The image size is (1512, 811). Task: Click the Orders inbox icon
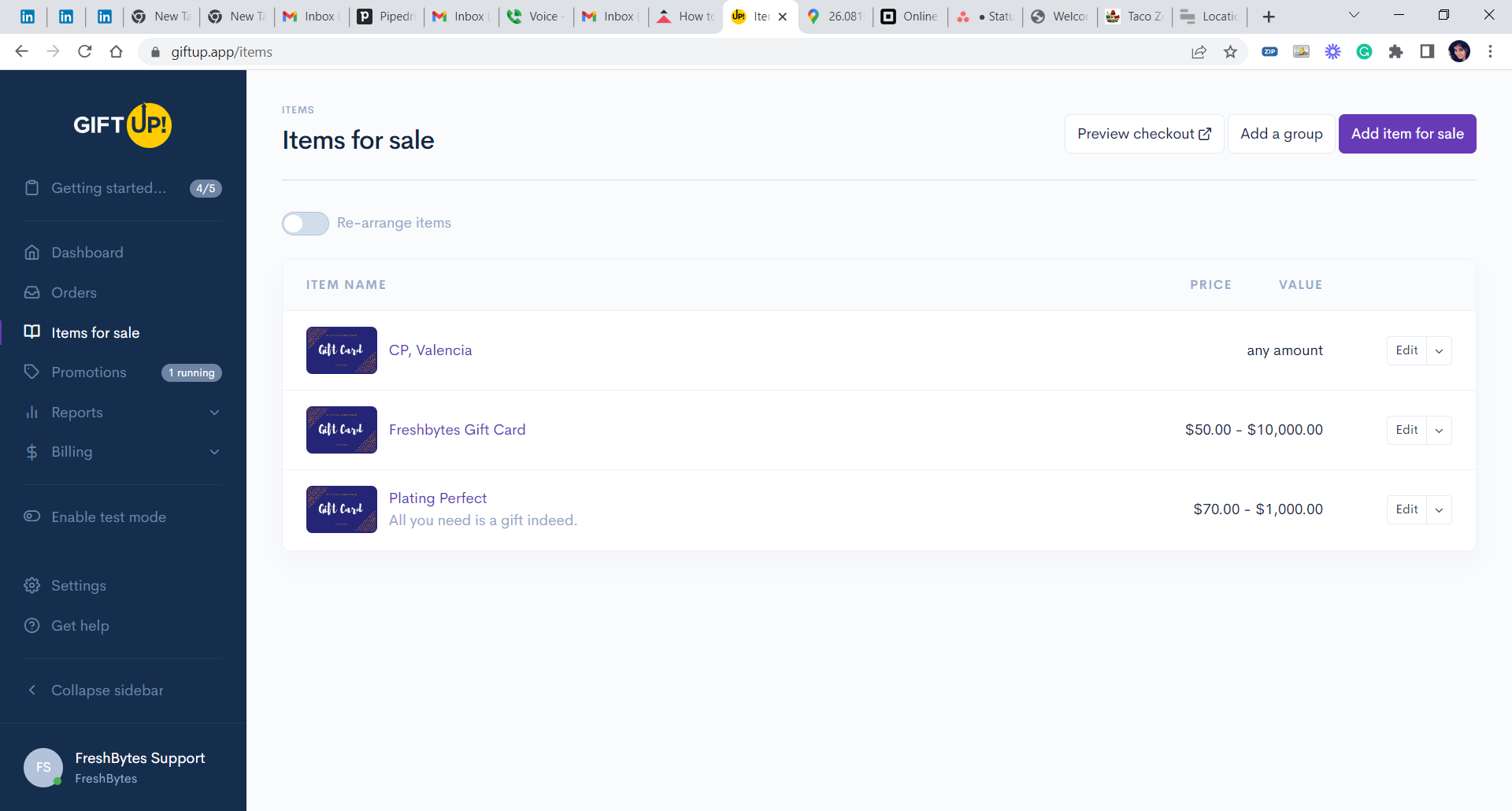point(32,293)
